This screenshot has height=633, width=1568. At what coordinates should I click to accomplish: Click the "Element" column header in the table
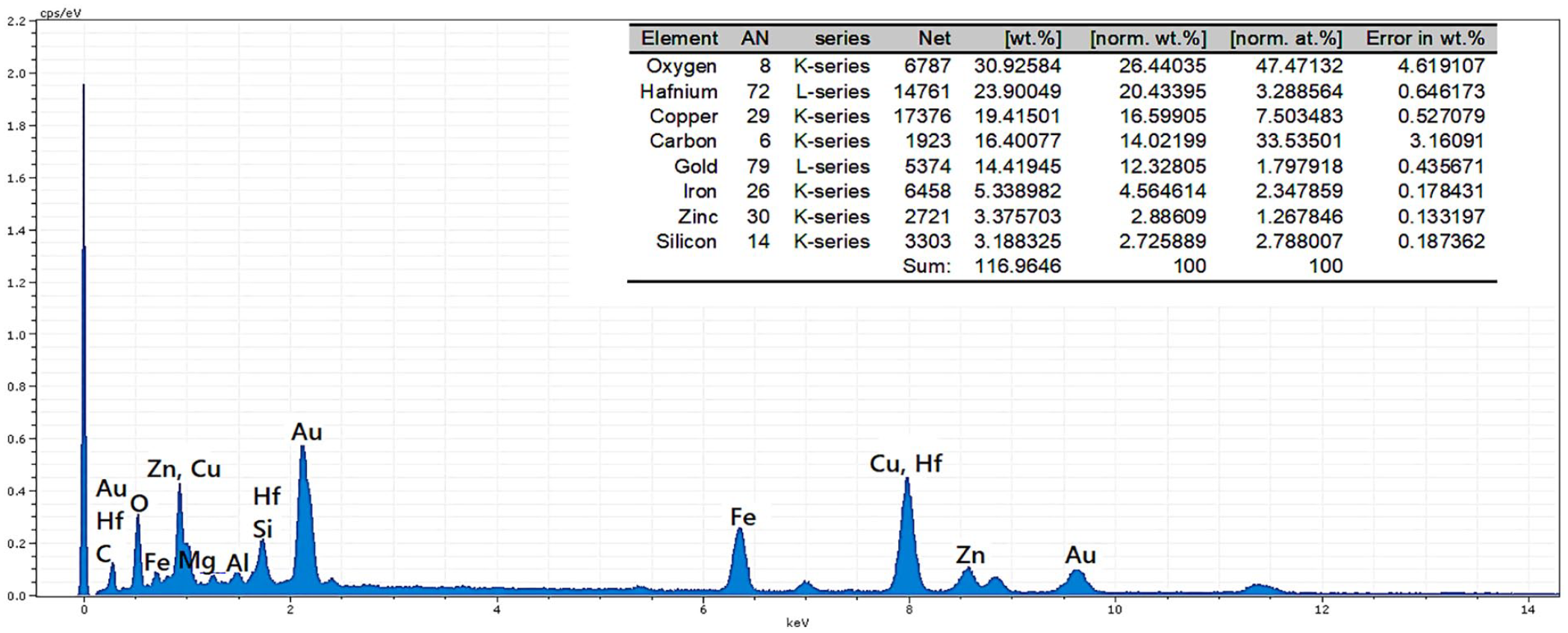pos(679,39)
